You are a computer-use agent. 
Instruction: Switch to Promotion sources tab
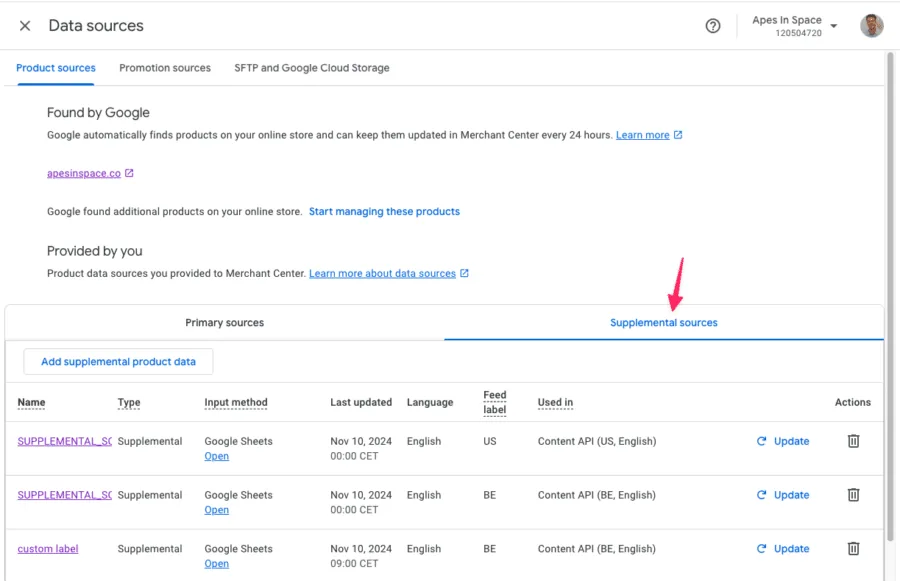(x=165, y=68)
